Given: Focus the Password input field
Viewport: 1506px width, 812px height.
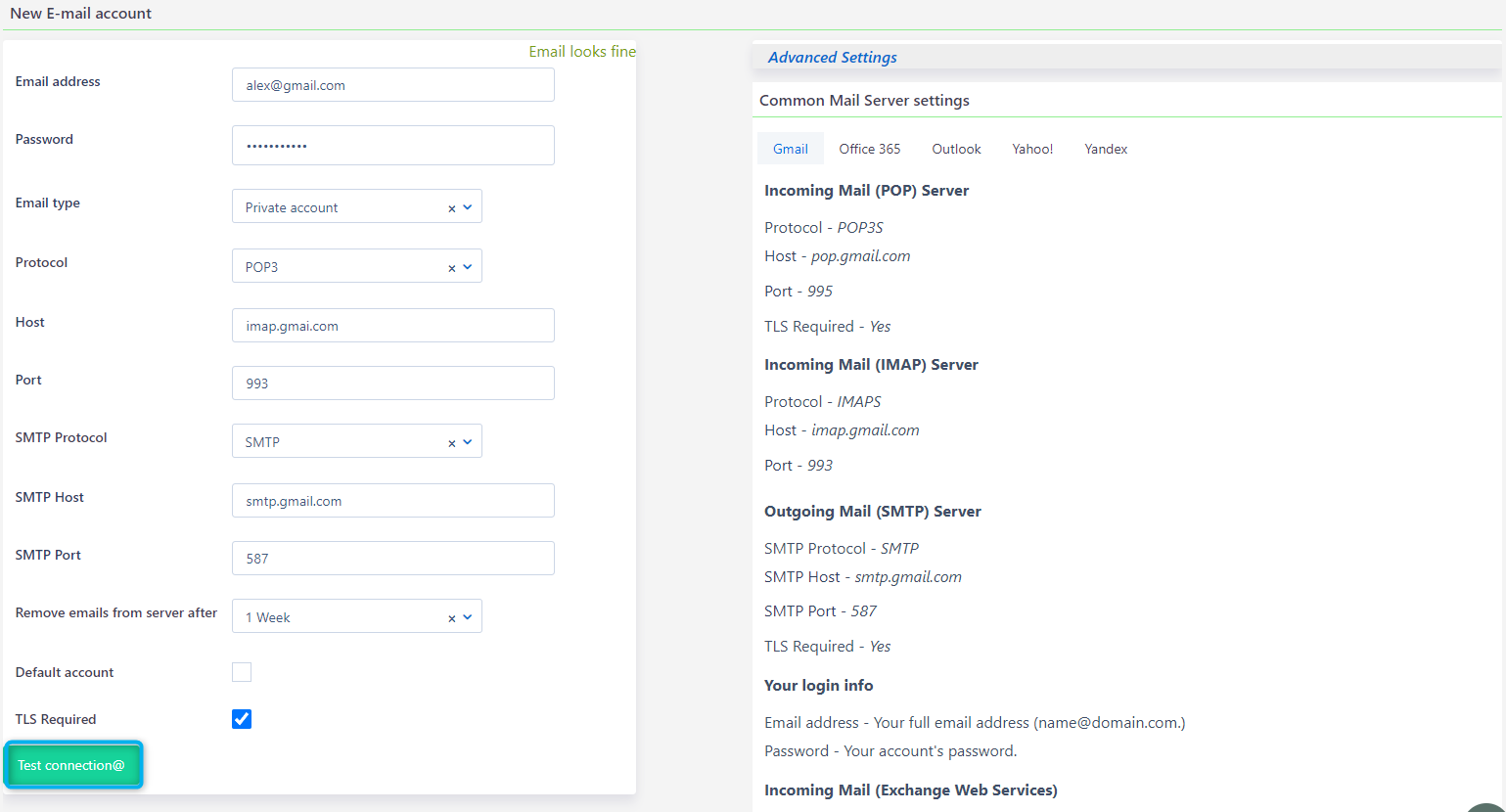Looking at the screenshot, I should 393,145.
